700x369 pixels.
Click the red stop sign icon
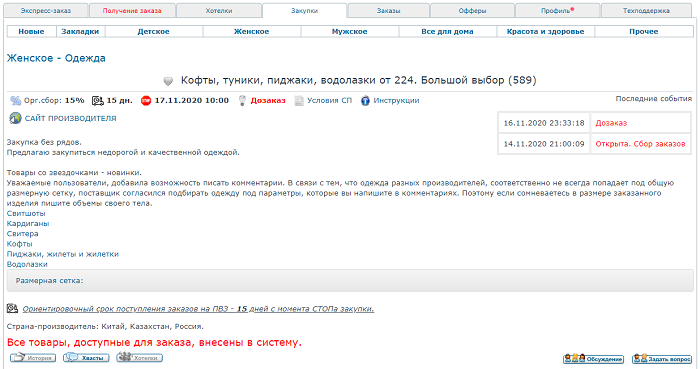tap(146, 100)
